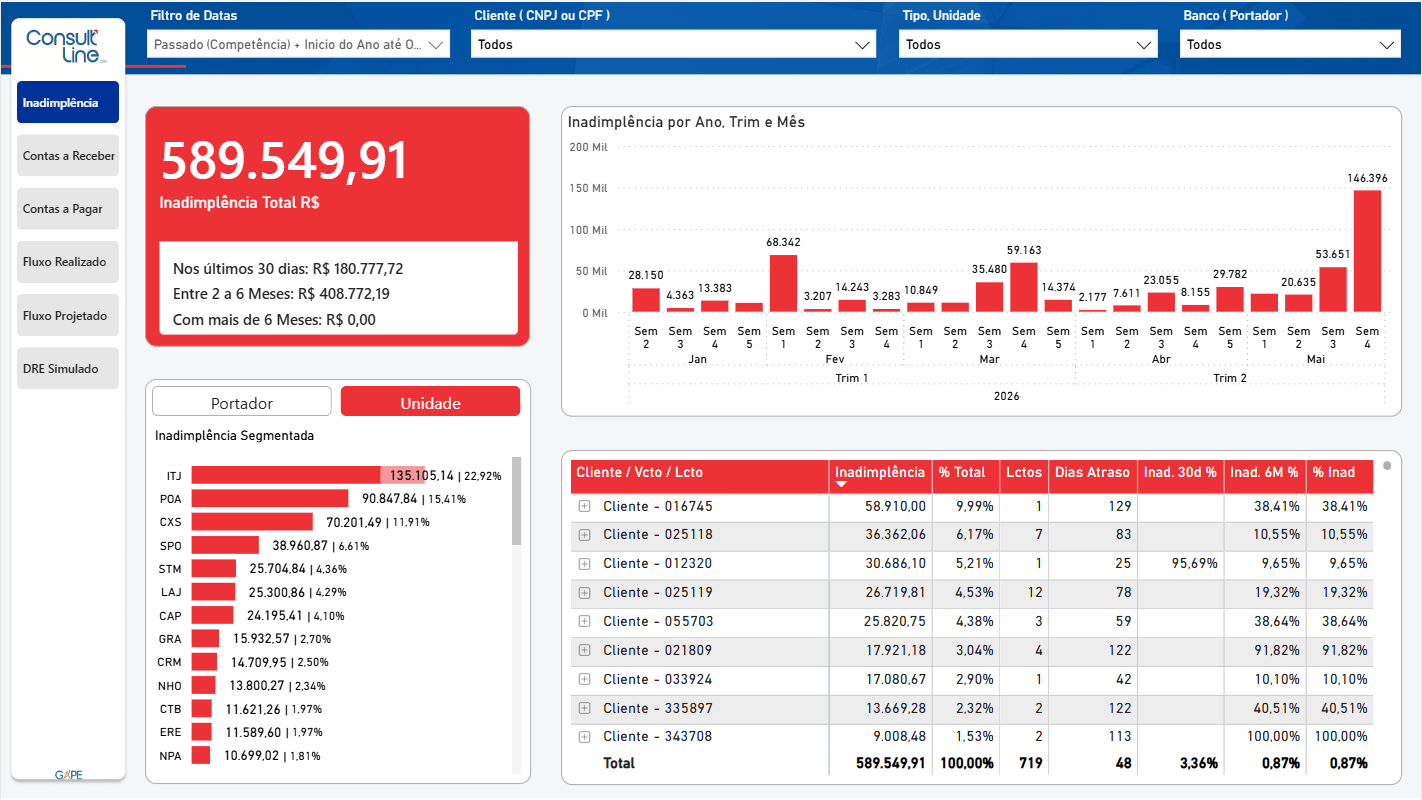Expand row for Cliente - 016745
Viewport: 1422px width, 800px height.
point(585,506)
